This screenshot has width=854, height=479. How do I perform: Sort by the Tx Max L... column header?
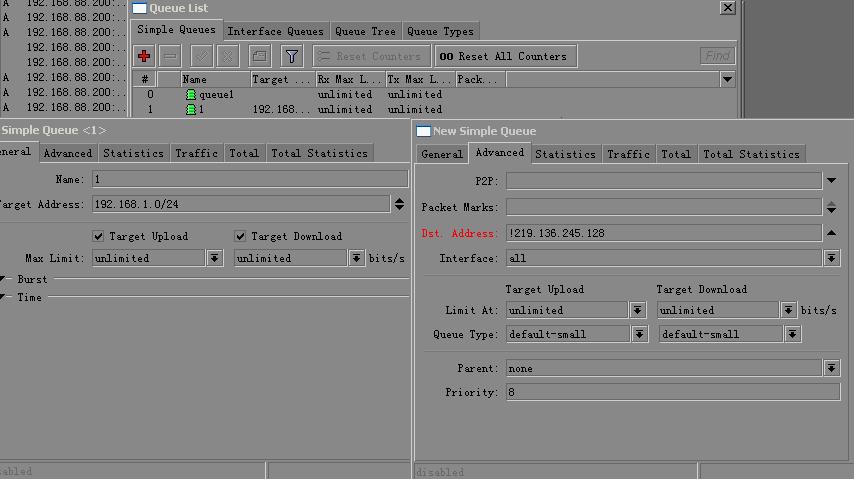tap(420, 80)
